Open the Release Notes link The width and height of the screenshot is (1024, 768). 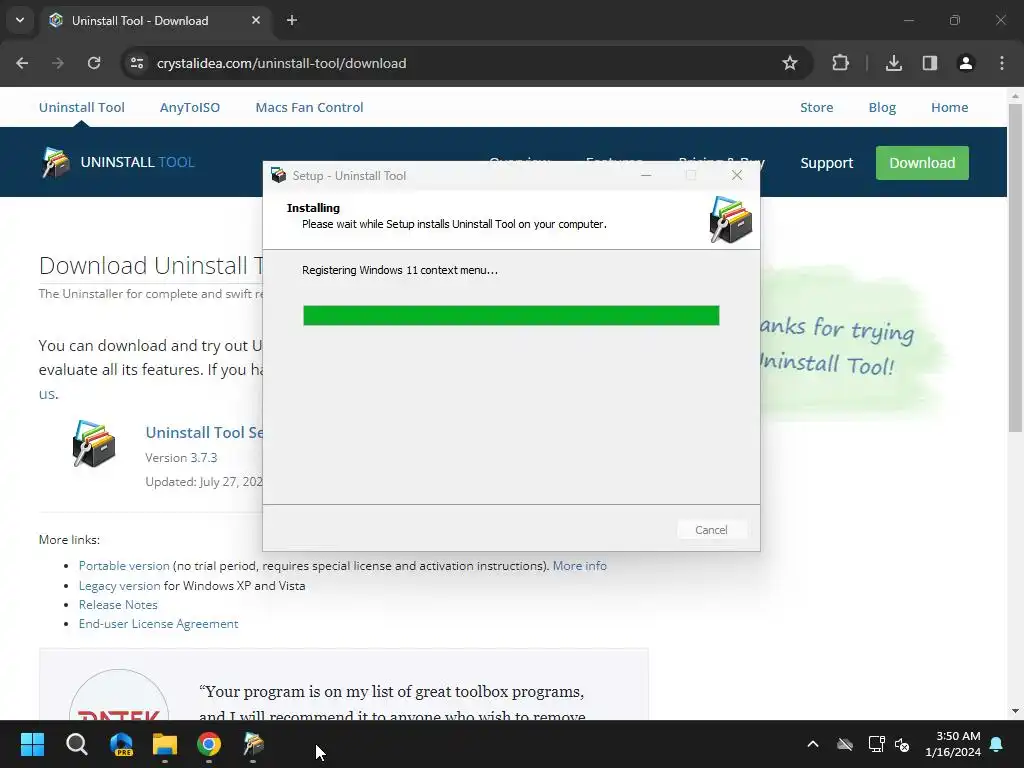[x=118, y=605]
